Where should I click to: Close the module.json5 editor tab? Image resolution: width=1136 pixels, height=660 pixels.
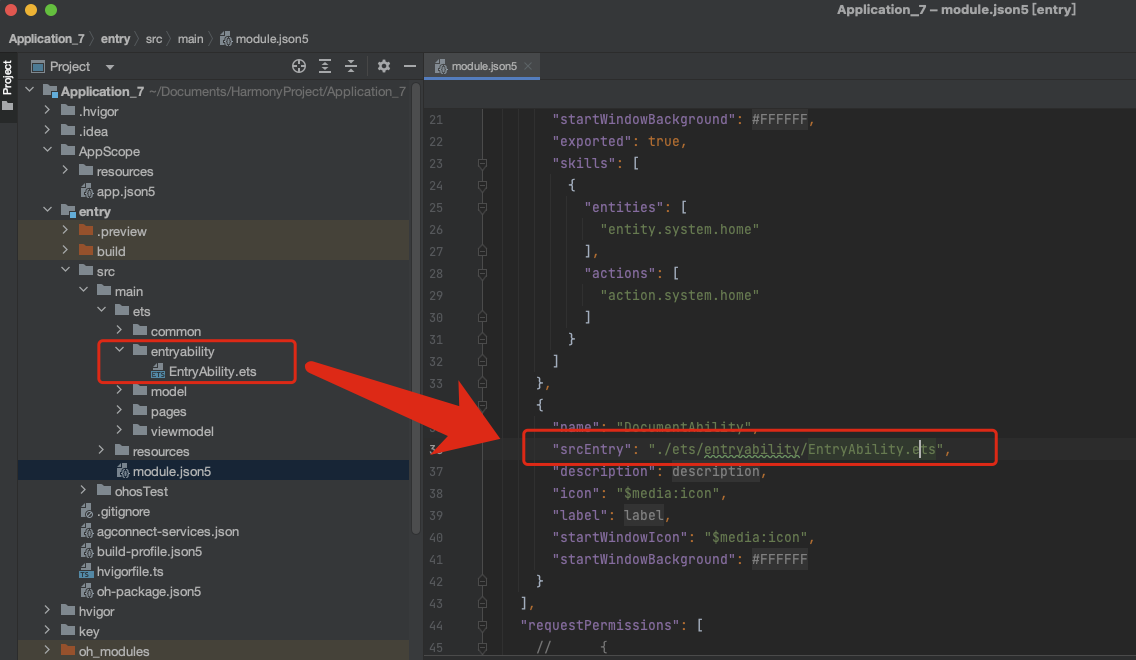click(x=528, y=66)
